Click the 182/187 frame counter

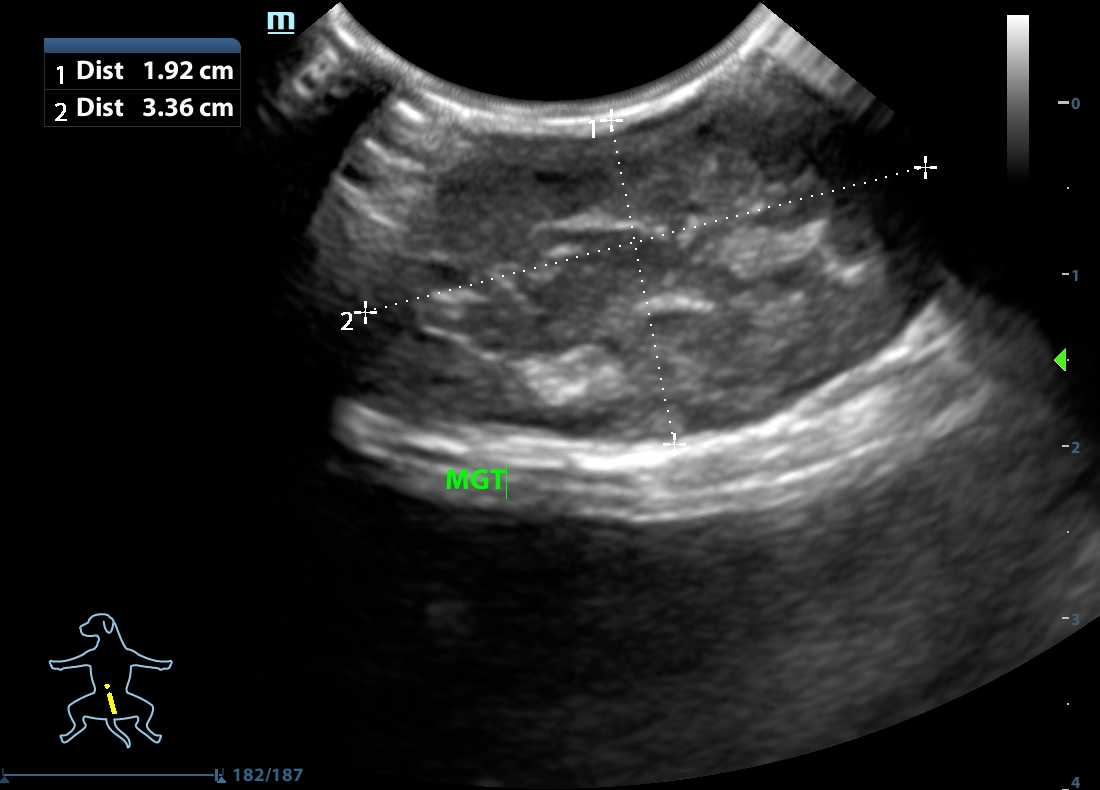click(x=267, y=775)
